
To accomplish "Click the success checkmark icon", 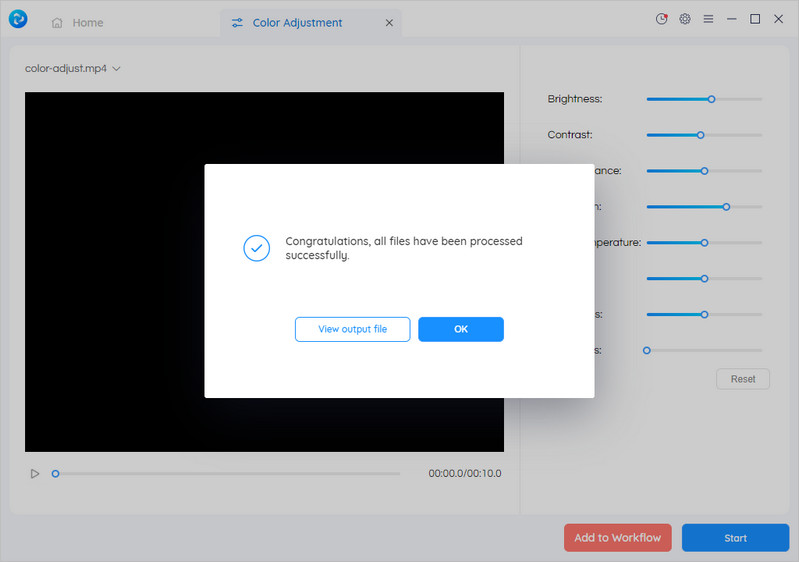I will point(257,248).
